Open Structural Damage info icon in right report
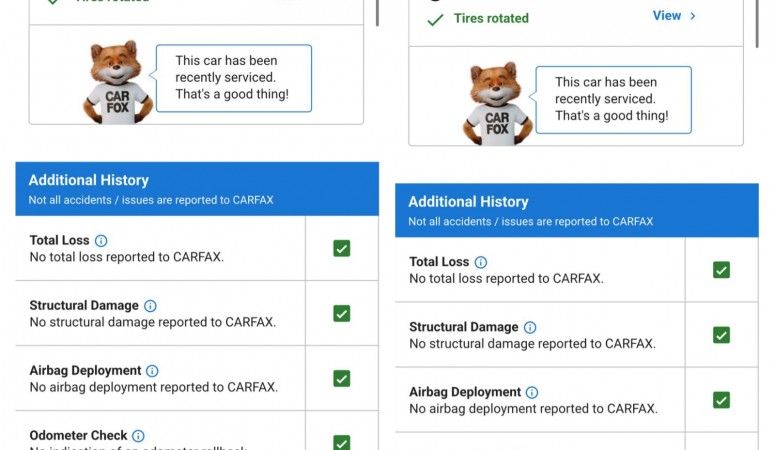Image resolution: width=775 pixels, height=450 pixels. (530, 327)
